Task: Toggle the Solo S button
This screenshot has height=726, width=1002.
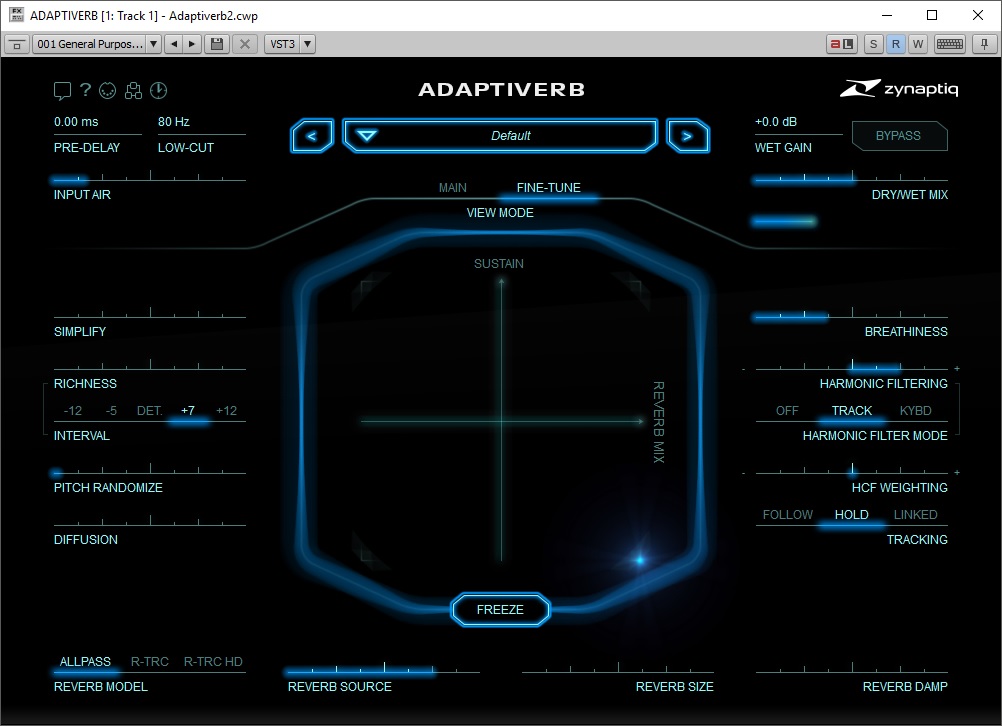Action: (874, 44)
